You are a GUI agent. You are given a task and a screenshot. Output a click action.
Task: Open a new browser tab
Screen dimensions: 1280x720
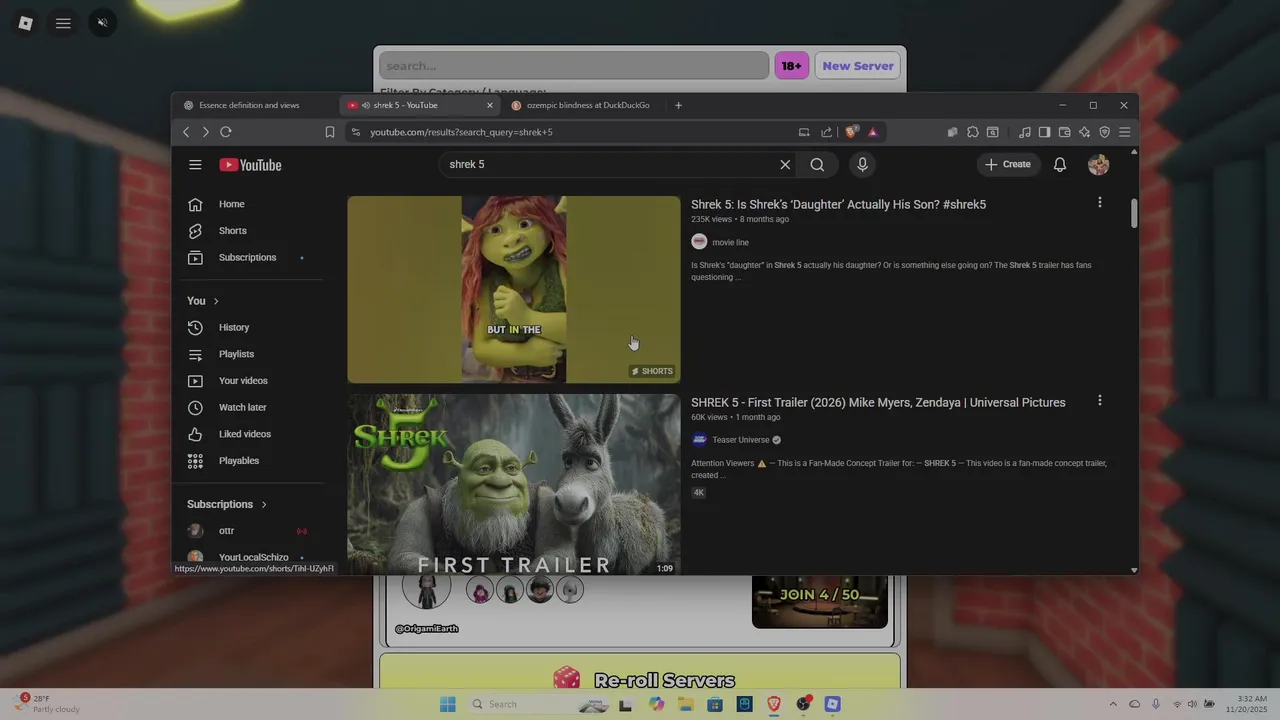(x=678, y=105)
